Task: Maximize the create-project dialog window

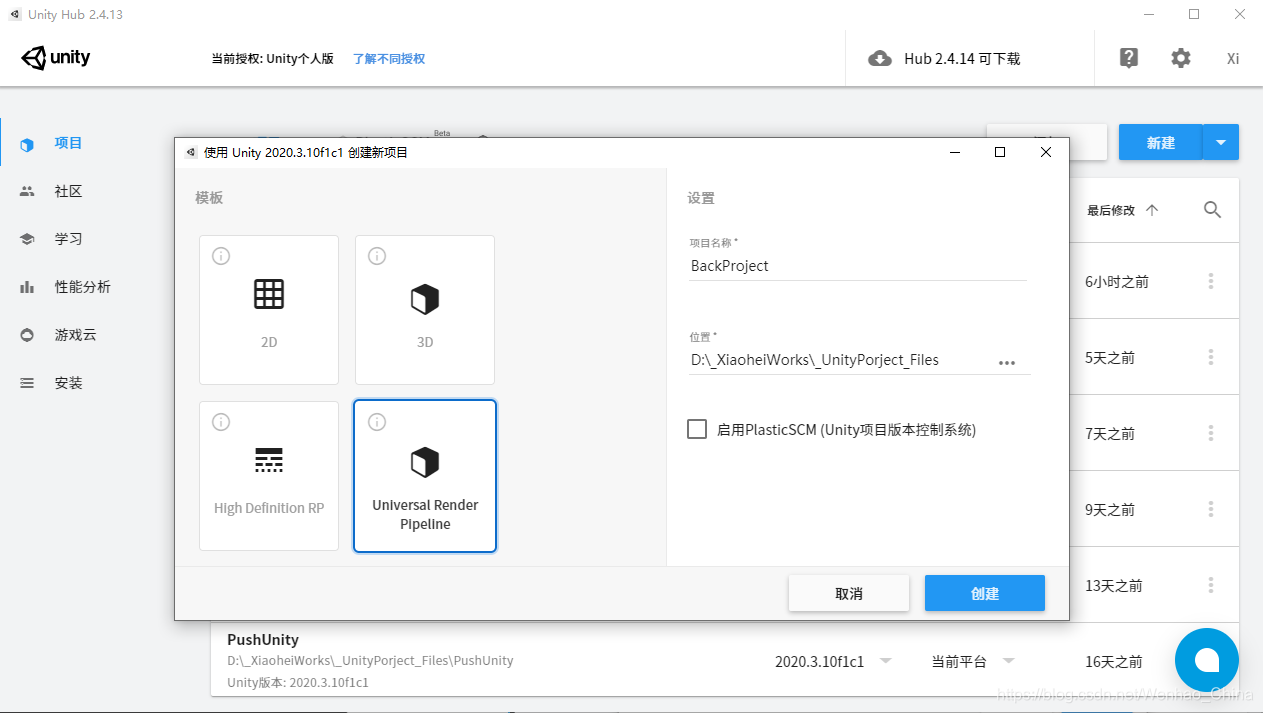Action: point(1000,152)
